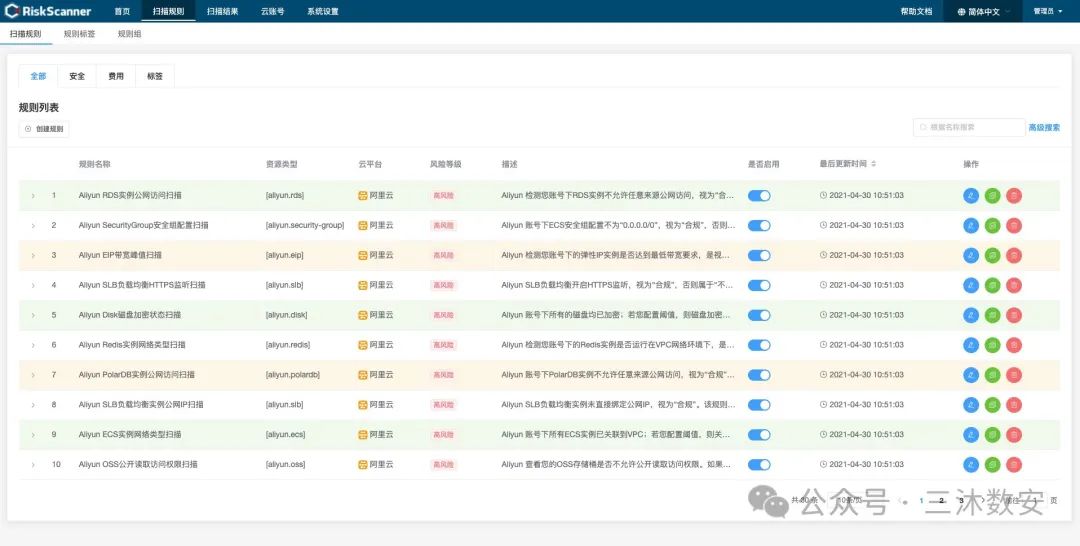The height and width of the screenshot is (546, 1080).
Task: Go to 首页 in top navigation
Action: (122, 12)
